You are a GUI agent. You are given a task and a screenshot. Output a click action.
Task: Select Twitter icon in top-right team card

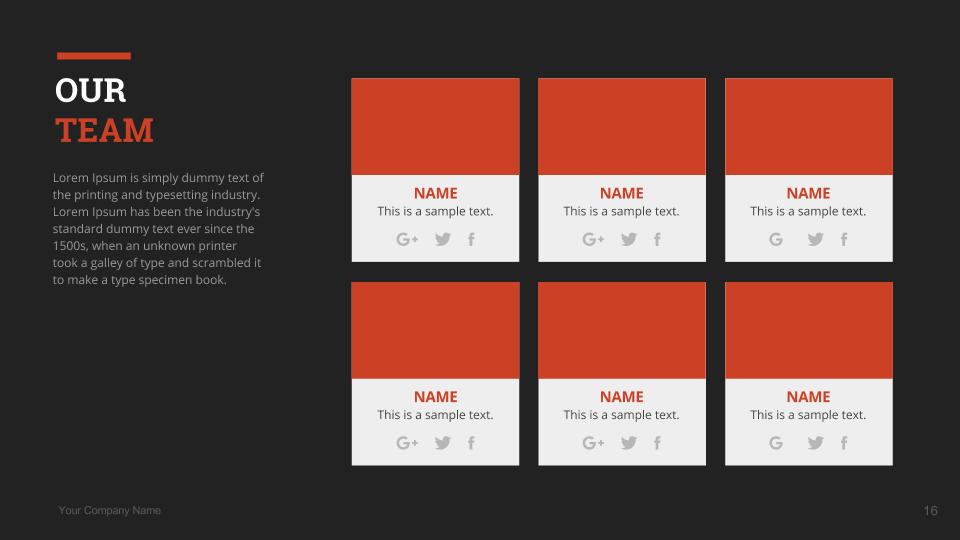tap(815, 239)
